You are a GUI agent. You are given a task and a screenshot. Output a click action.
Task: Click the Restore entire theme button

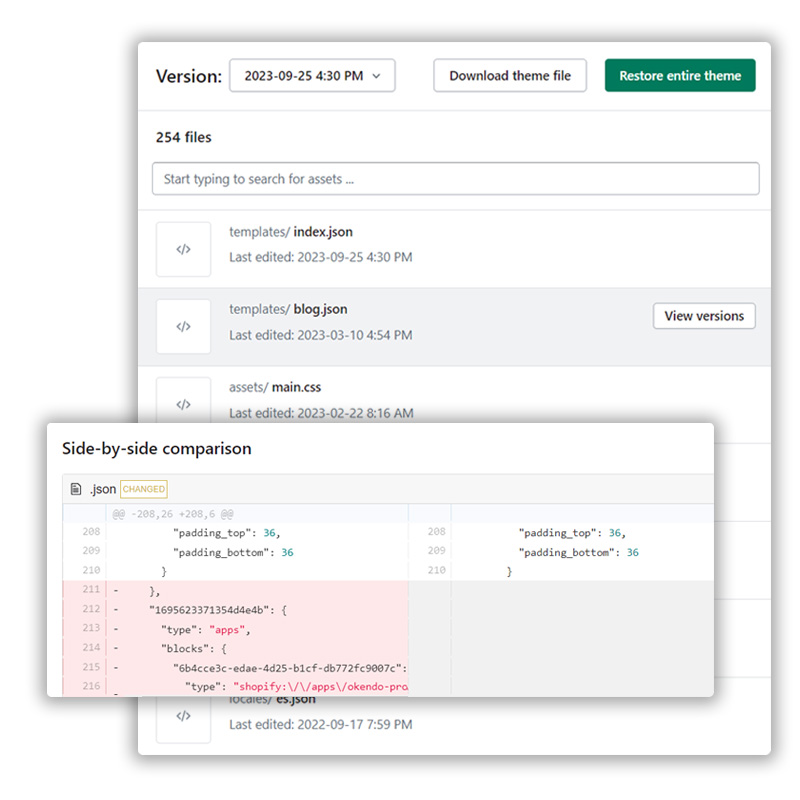680,76
